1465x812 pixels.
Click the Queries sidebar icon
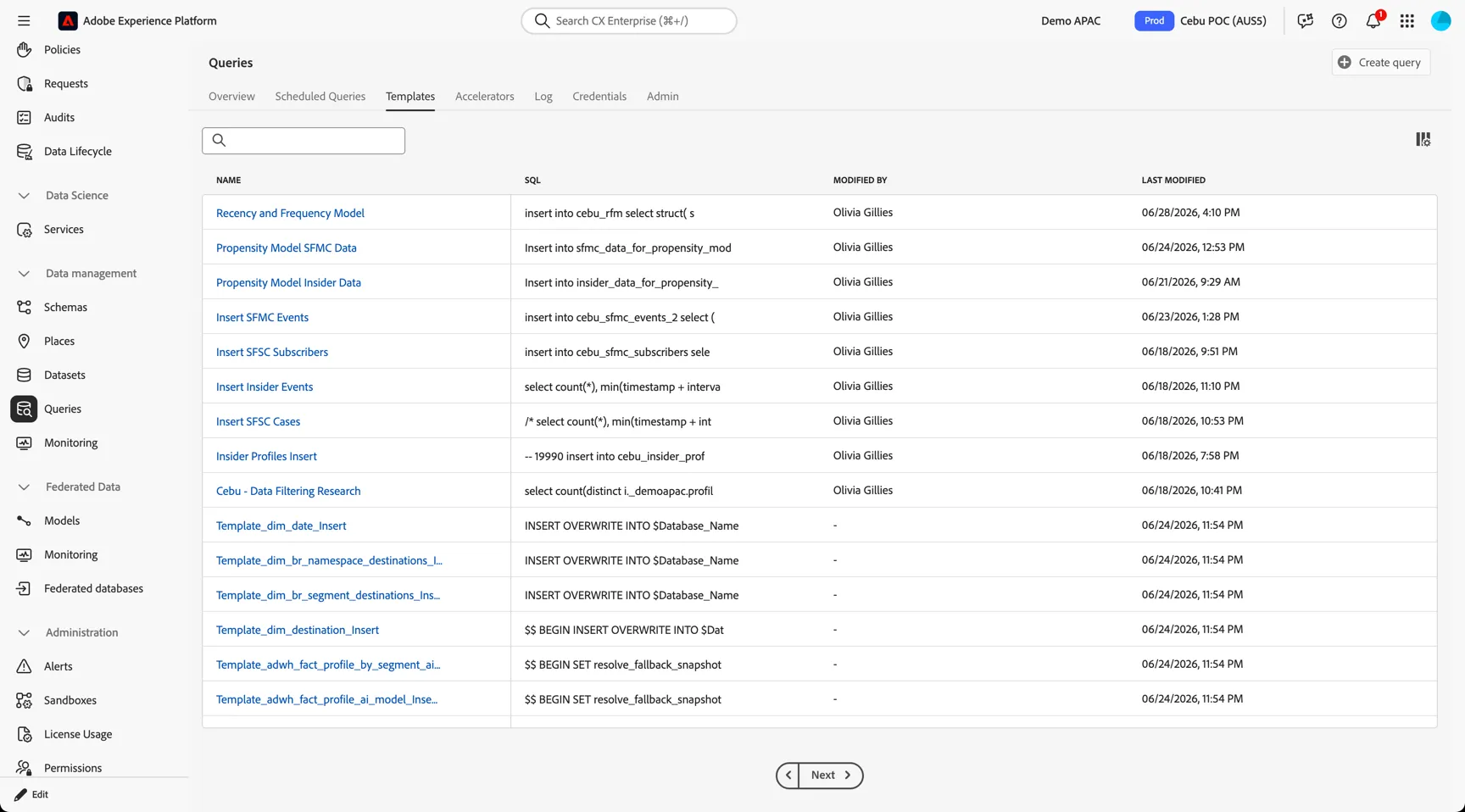point(24,409)
